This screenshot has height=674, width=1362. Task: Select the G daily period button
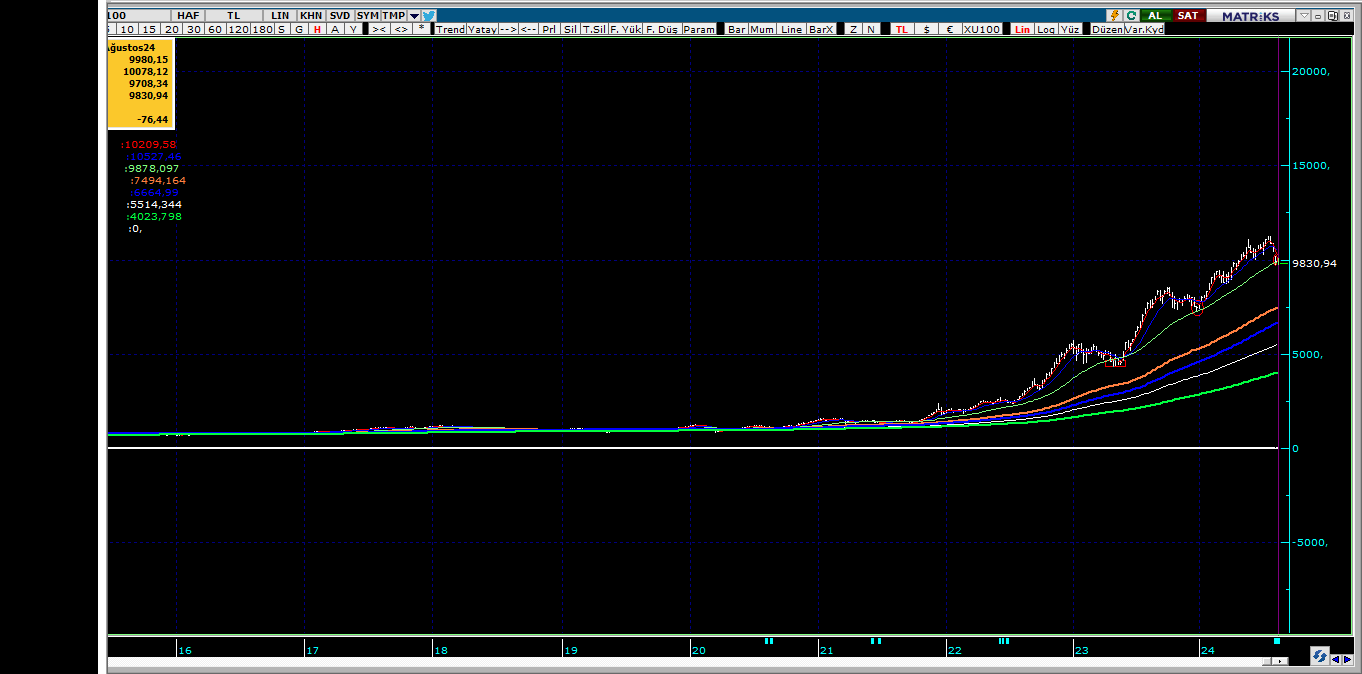(x=299, y=29)
